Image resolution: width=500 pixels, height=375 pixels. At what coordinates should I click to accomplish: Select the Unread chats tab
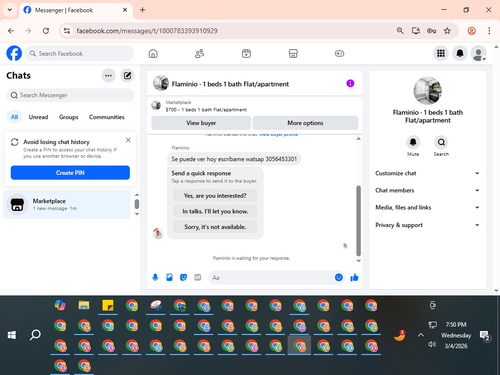(x=38, y=117)
